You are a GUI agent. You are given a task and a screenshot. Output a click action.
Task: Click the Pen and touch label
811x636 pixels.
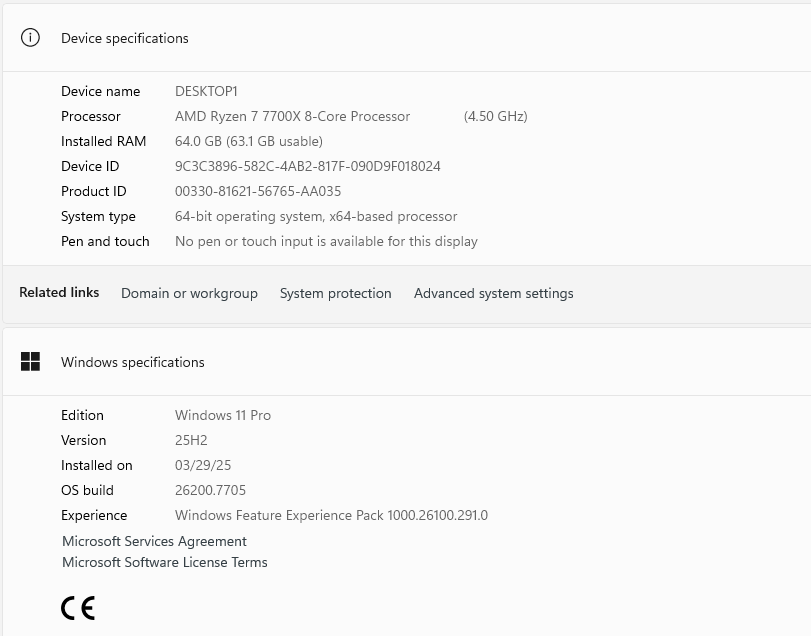(105, 241)
